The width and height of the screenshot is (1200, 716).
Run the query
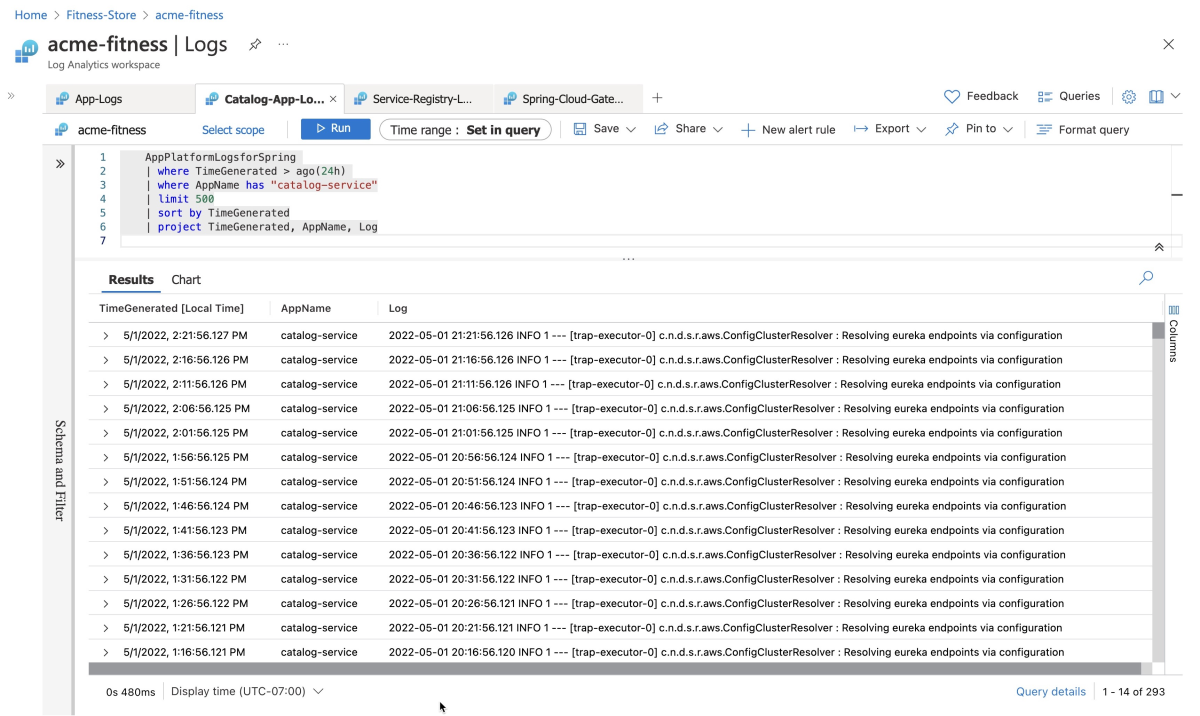click(335, 129)
